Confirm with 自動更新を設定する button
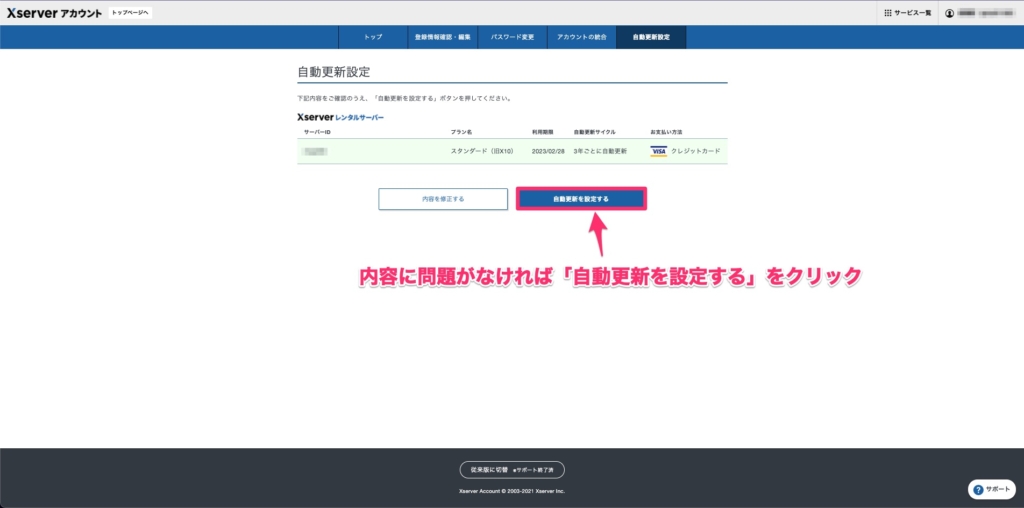Screen dimensions: 1024x508 click(x=581, y=199)
